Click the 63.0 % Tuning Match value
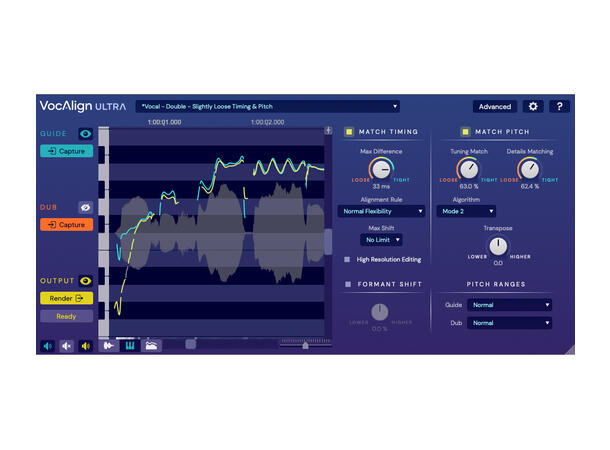Viewport: 610px width, 450px height. pos(469,187)
